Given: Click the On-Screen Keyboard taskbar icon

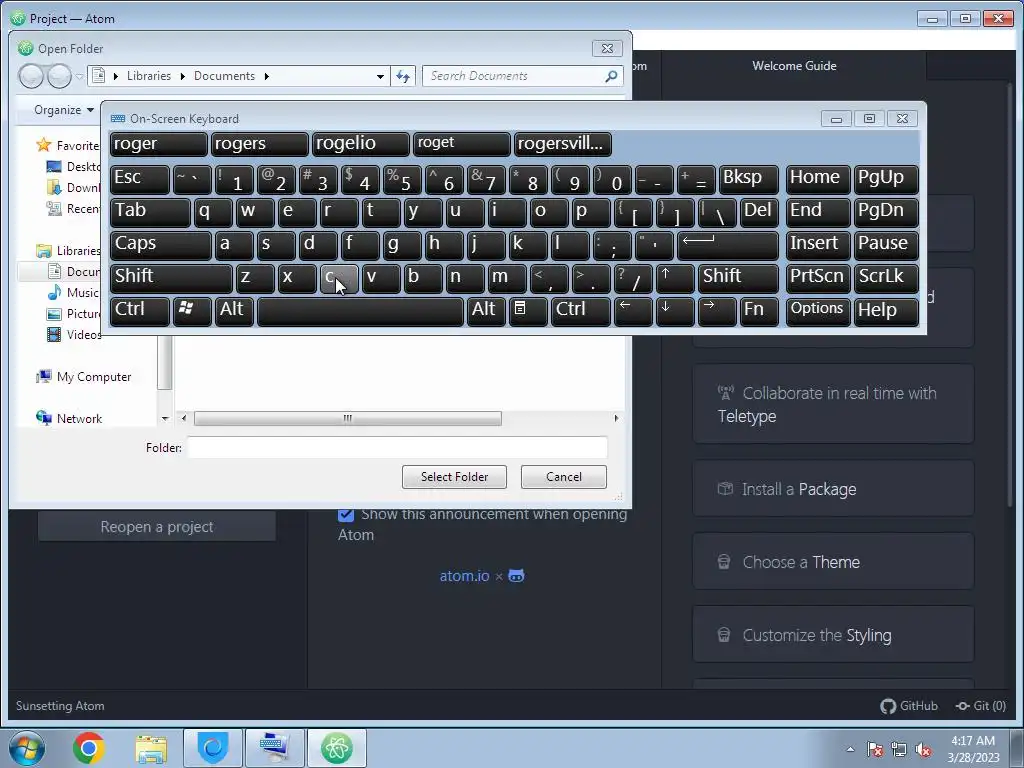Looking at the screenshot, I should [x=274, y=748].
